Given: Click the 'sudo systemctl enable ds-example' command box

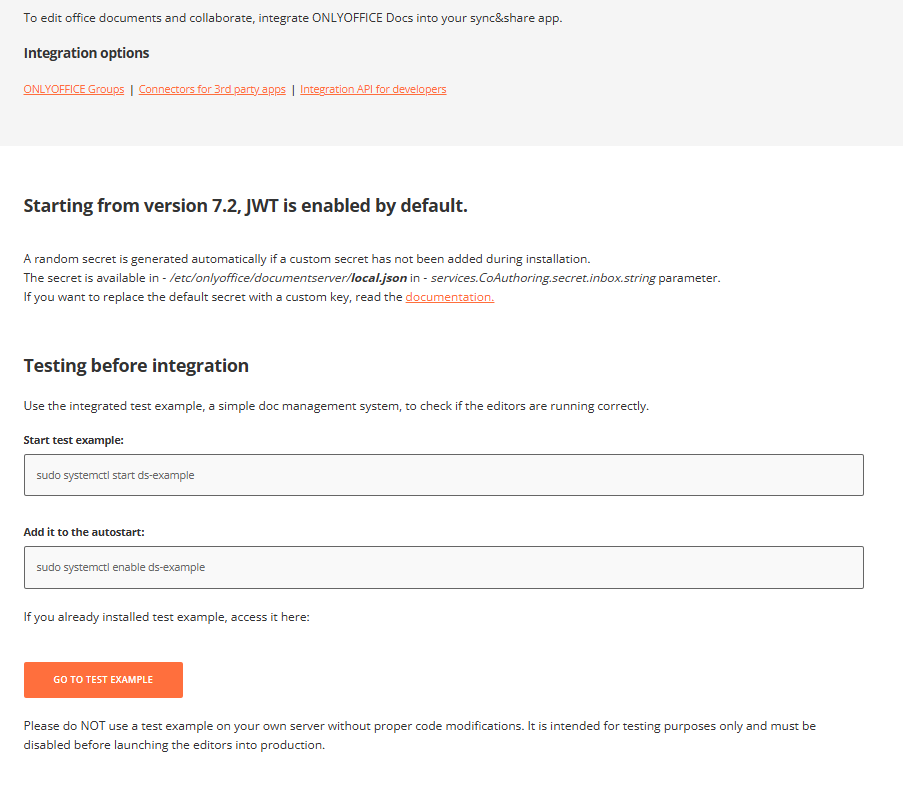Looking at the screenshot, I should click(443, 567).
